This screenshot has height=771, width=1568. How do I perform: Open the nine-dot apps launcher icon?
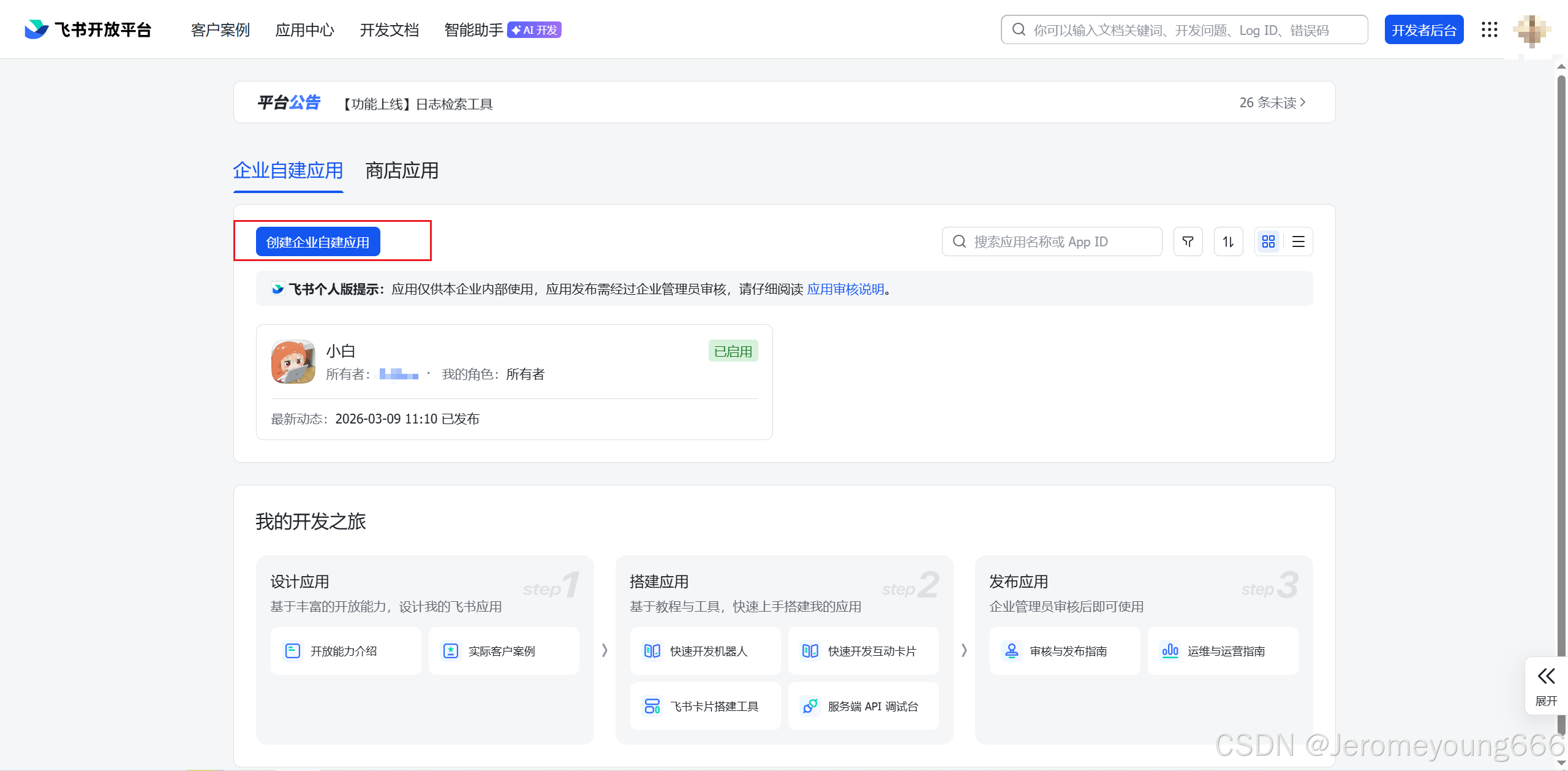click(1489, 29)
